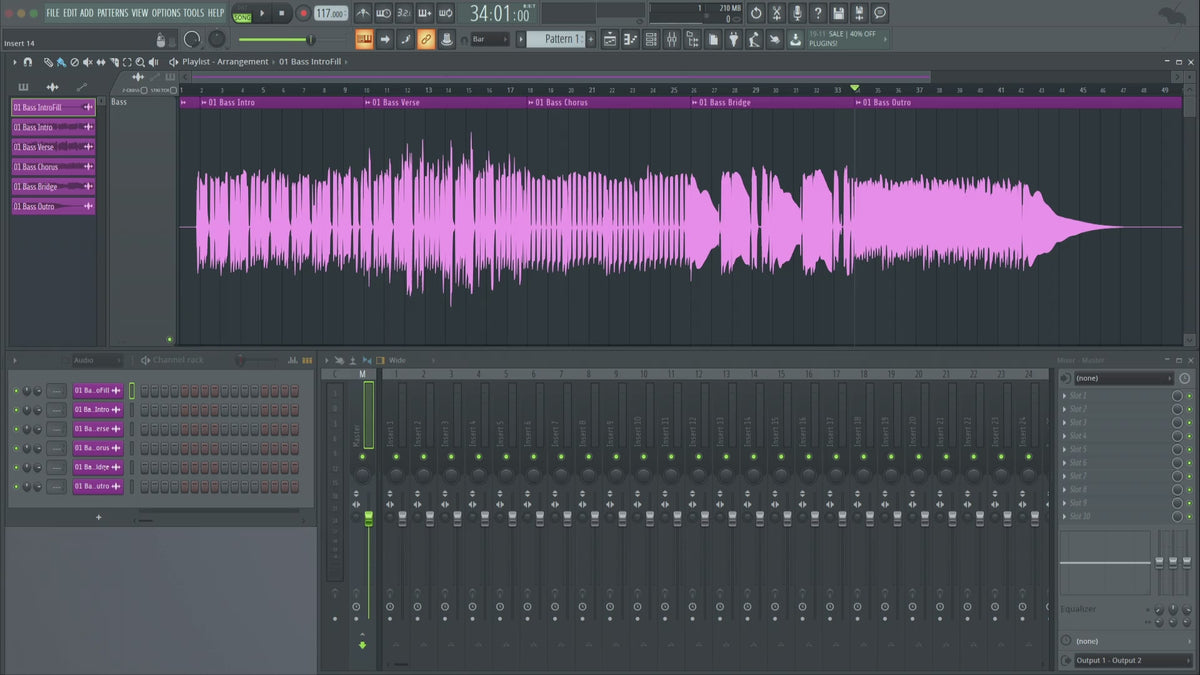1200x675 pixels.
Task: Open the PATTERNS menu
Action: tap(113, 13)
